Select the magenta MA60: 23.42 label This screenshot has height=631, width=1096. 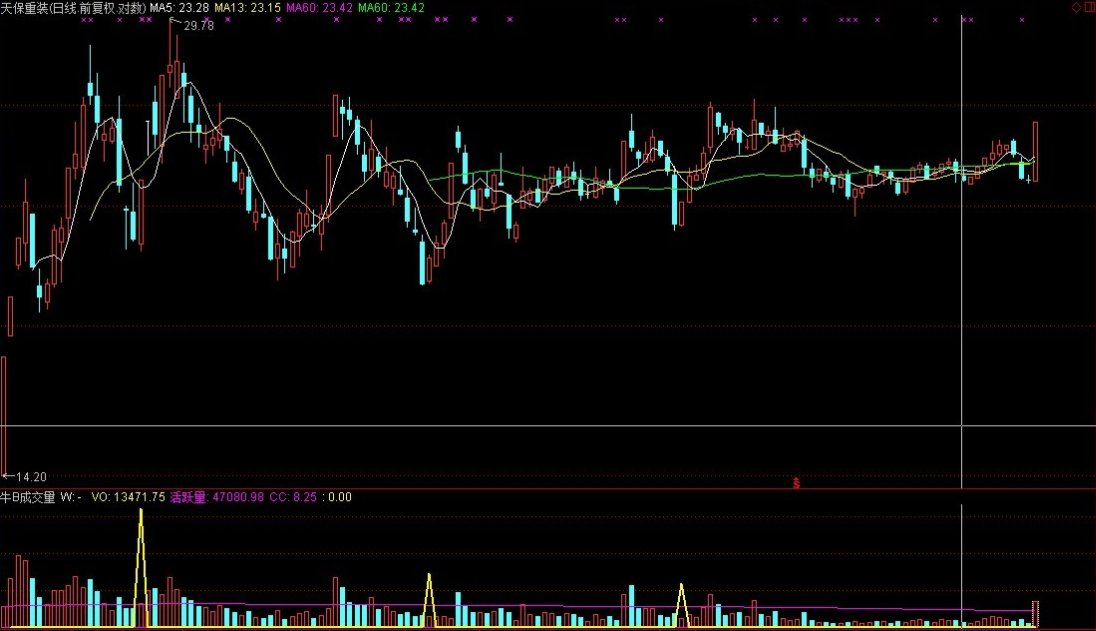[319, 8]
